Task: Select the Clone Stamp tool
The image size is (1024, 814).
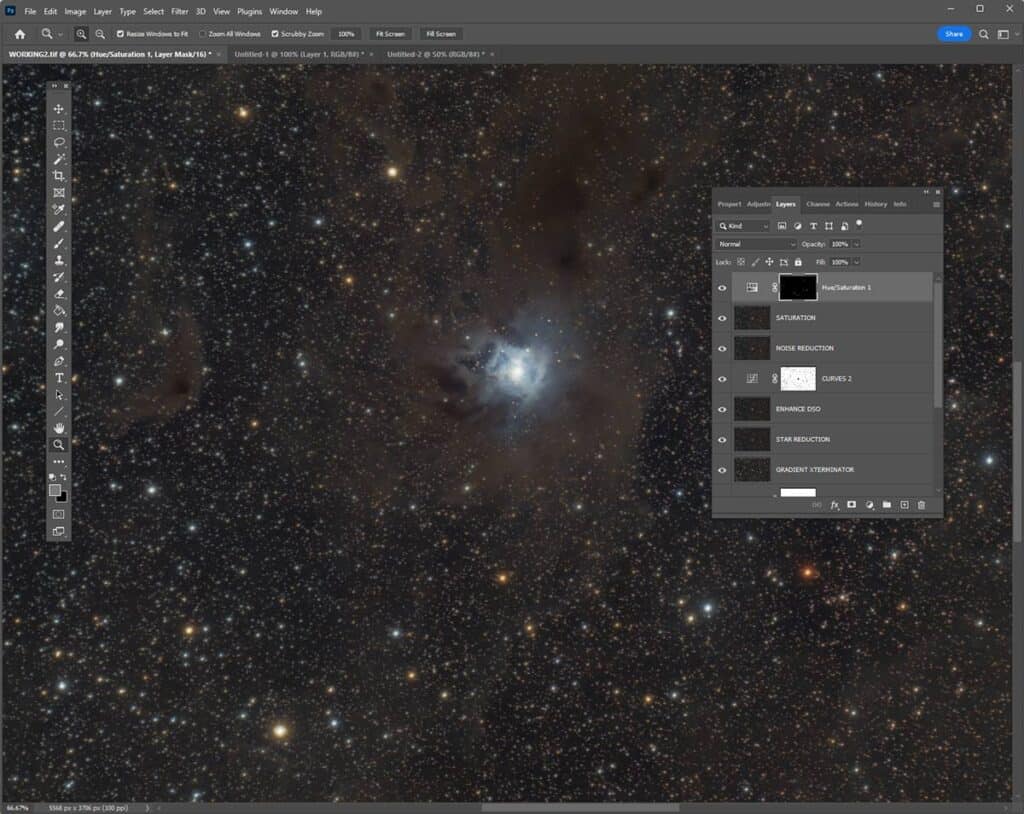Action: pos(60,259)
